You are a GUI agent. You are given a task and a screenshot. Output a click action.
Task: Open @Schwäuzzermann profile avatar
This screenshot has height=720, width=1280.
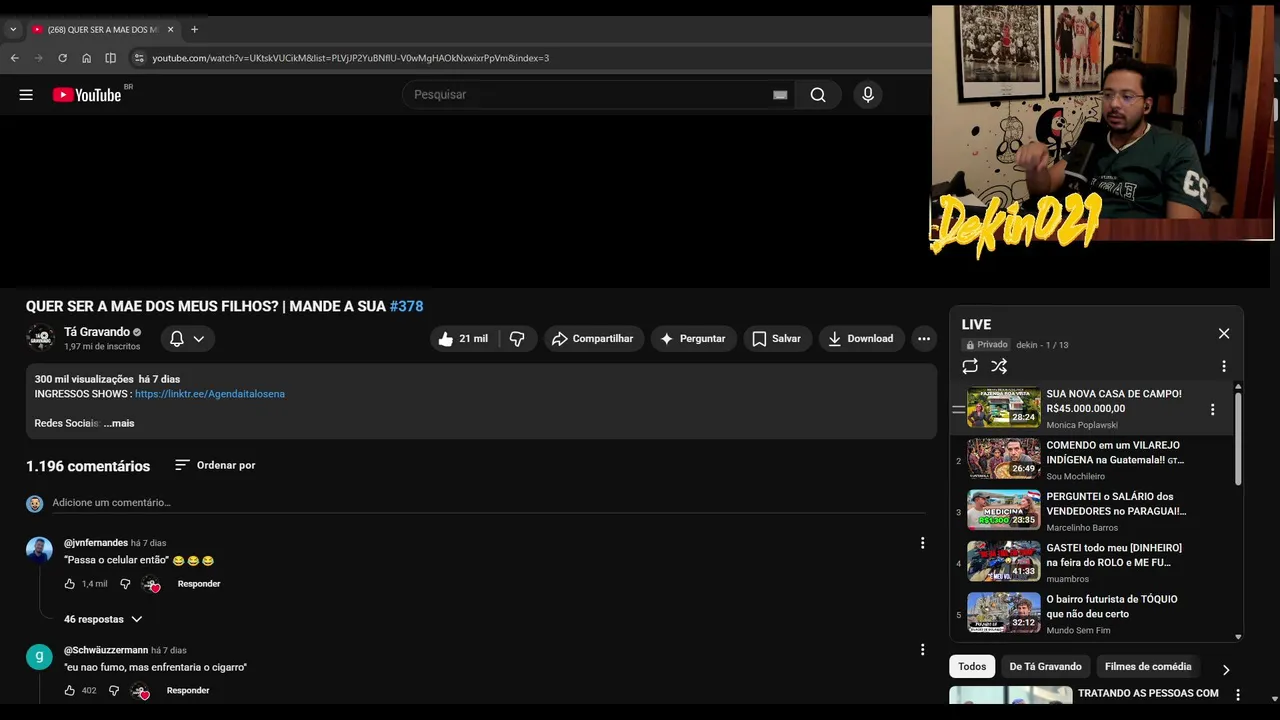tap(39, 657)
